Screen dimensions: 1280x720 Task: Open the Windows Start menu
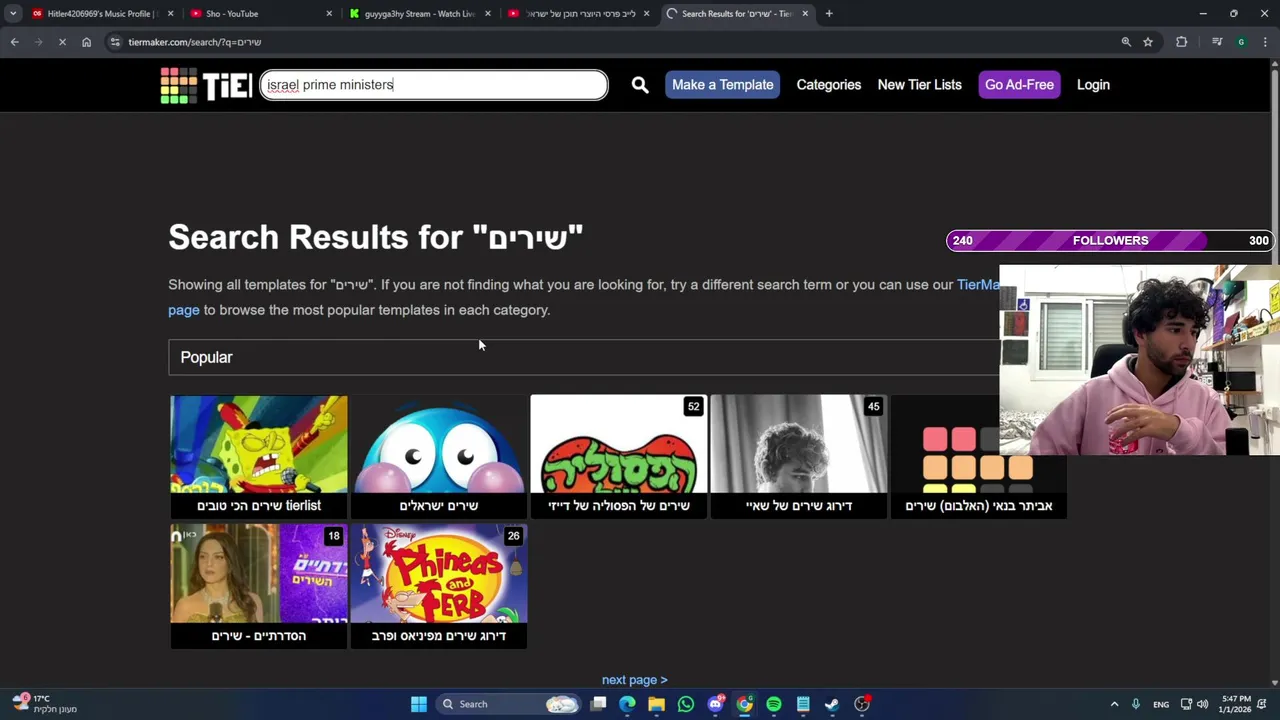tap(419, 704)
